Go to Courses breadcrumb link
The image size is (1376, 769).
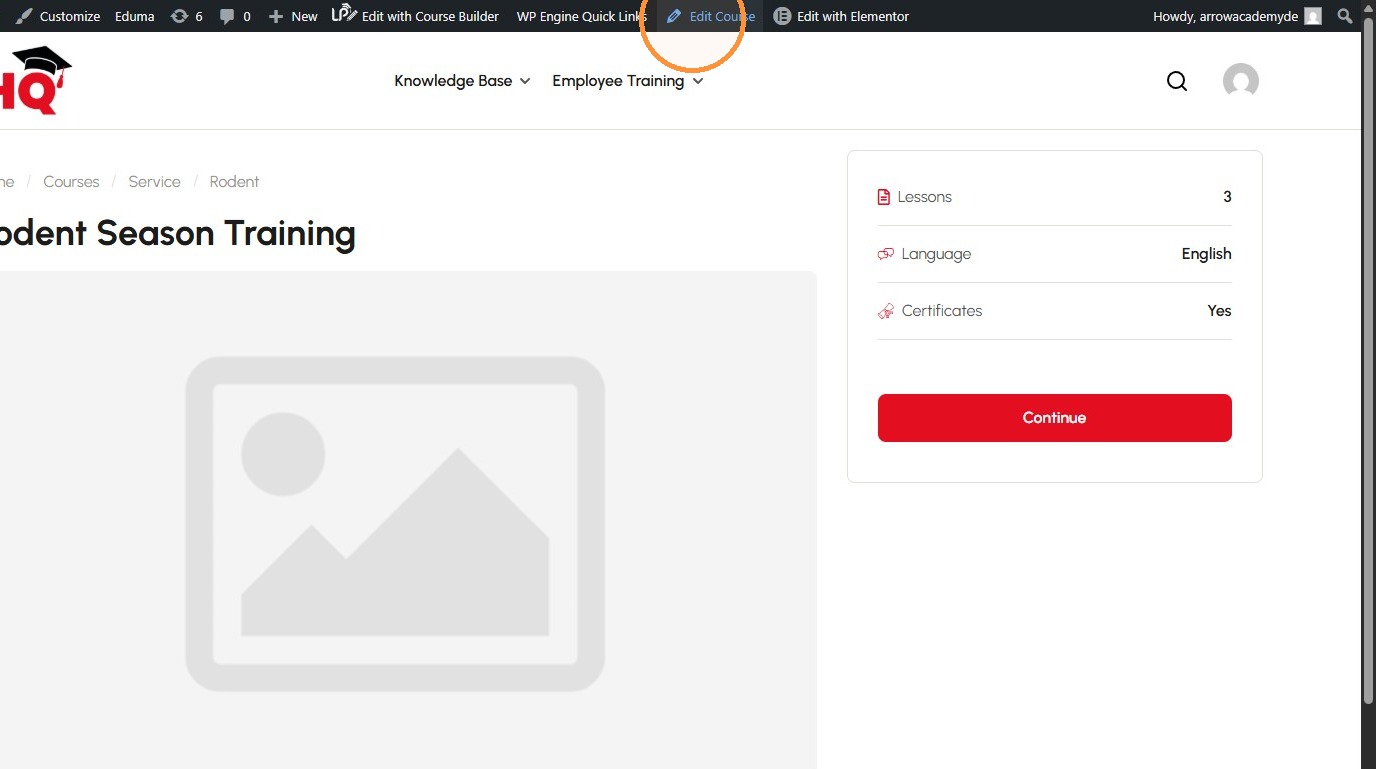71,182
